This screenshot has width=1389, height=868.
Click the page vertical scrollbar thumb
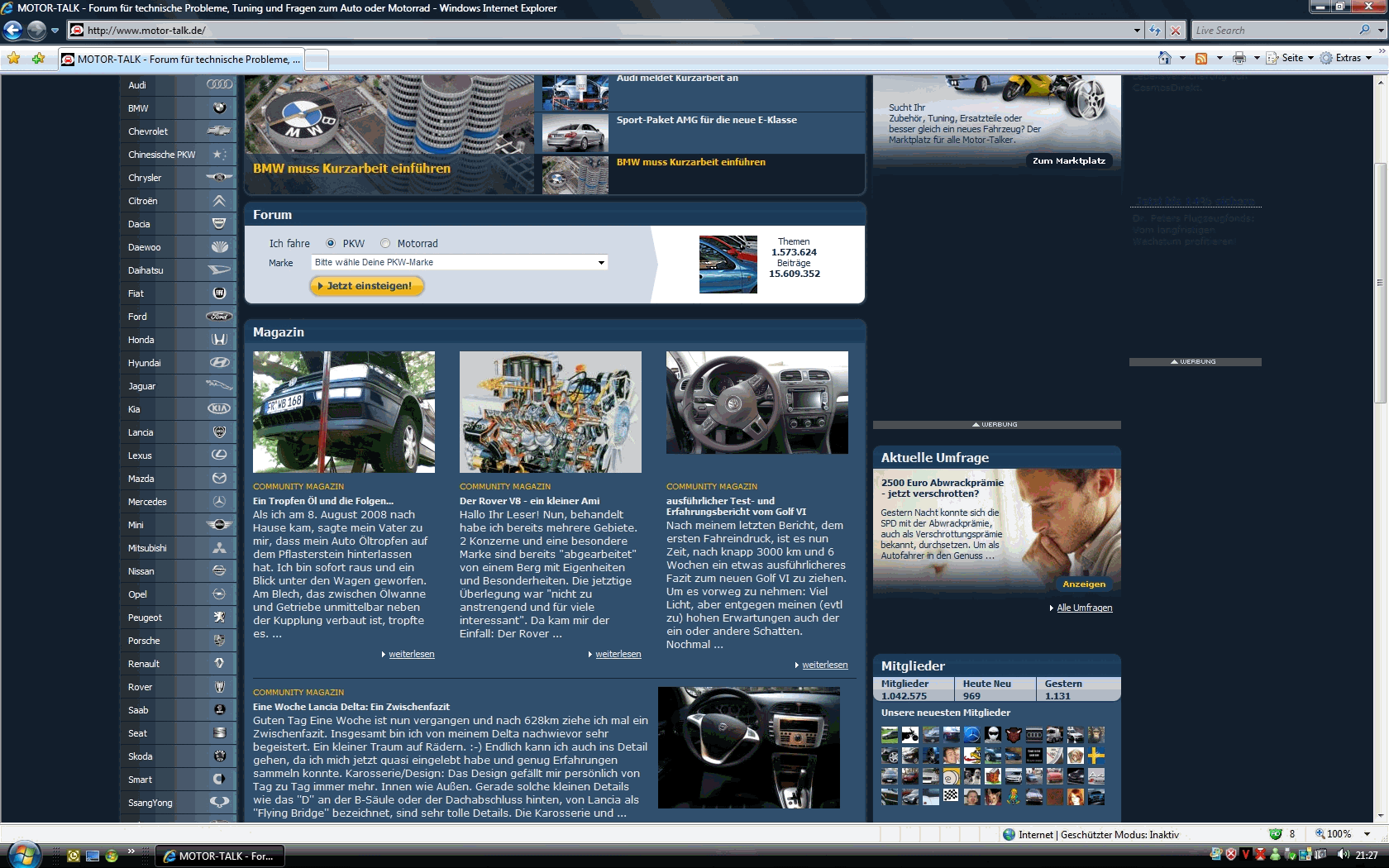click(x=1380, y=283)
